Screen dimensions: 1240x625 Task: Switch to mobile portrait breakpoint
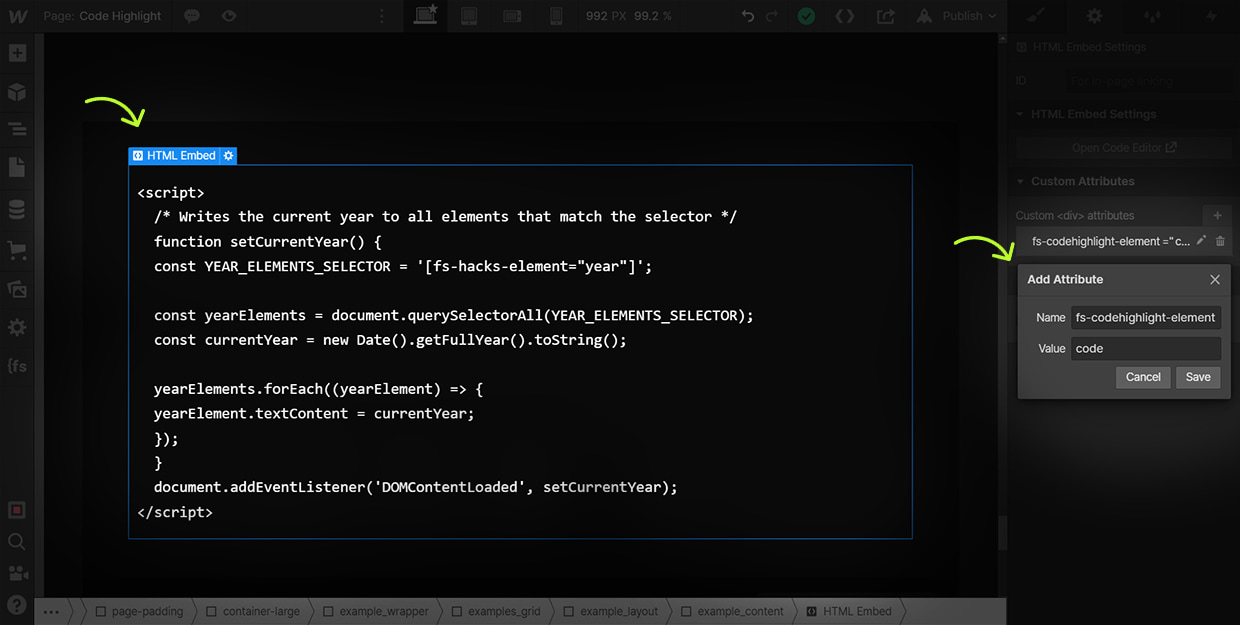556,16
